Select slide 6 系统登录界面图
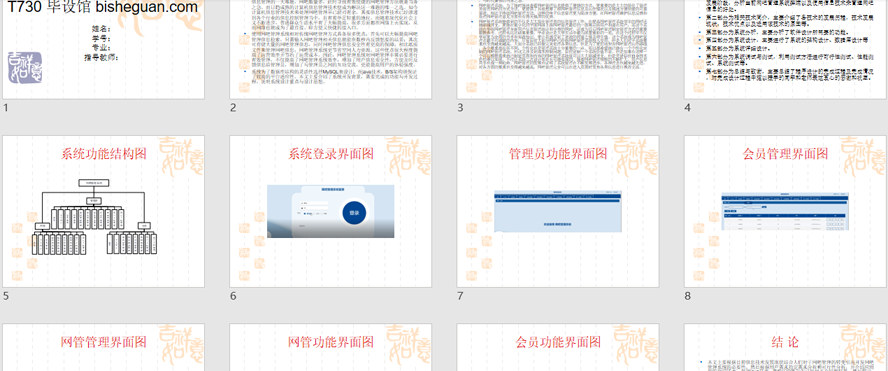 (331, 211)
